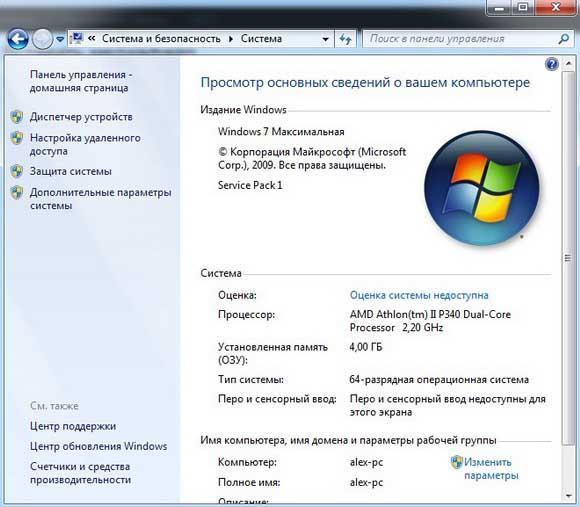Open Дополнительные параметры системы
580x507 pixels.
tap(101, 199)
